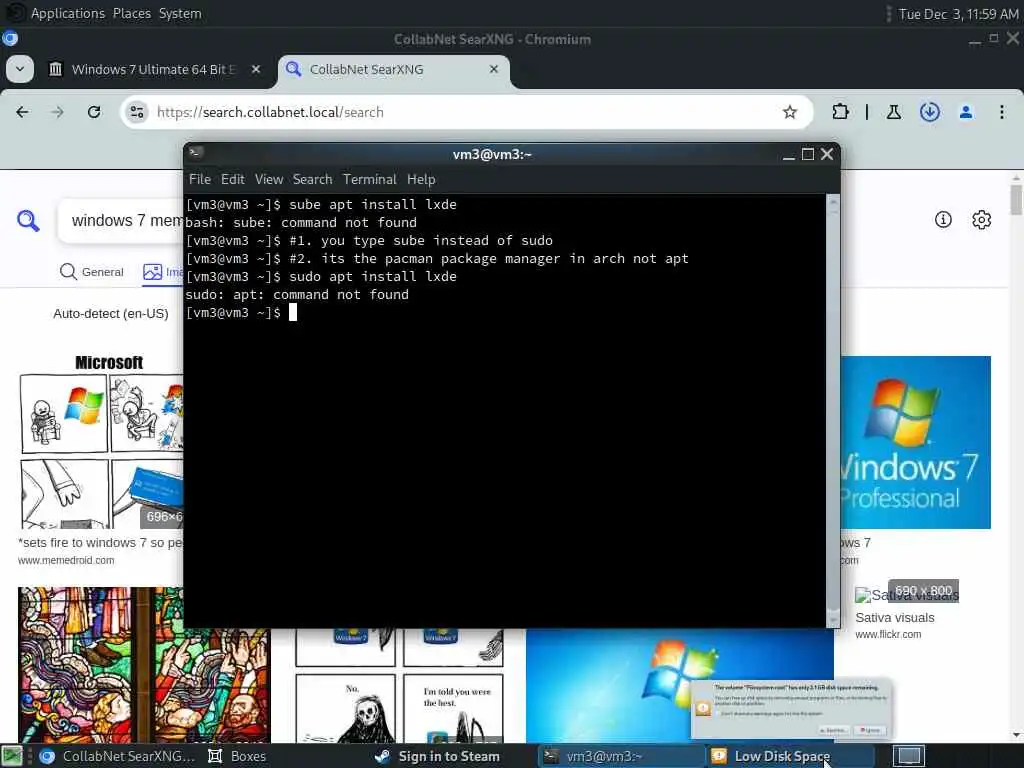Maximize the vm3@vm3 terminal window
Viewport: 1024px width, 768px height.
[x=808, y=154]
